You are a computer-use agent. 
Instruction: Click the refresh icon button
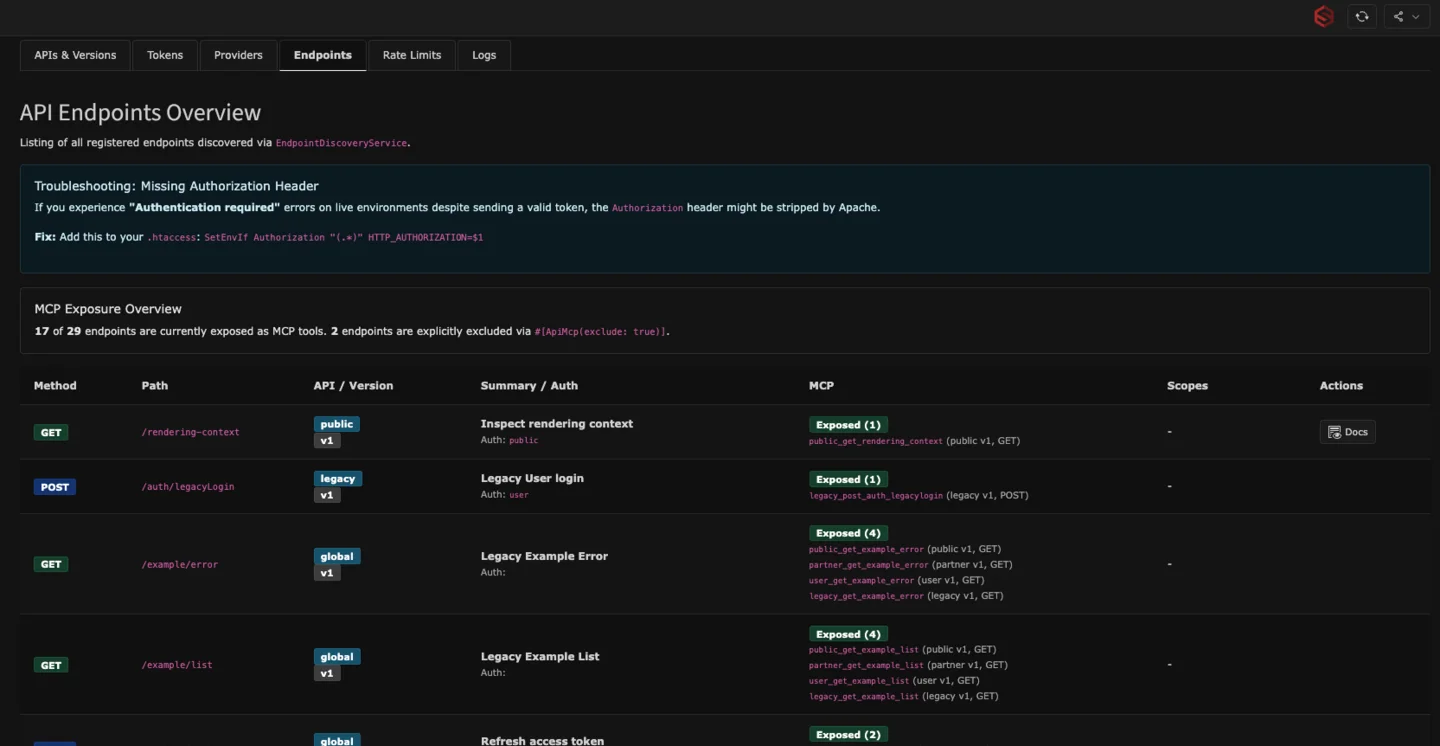pyautogui.click(x=1361, y=16)
